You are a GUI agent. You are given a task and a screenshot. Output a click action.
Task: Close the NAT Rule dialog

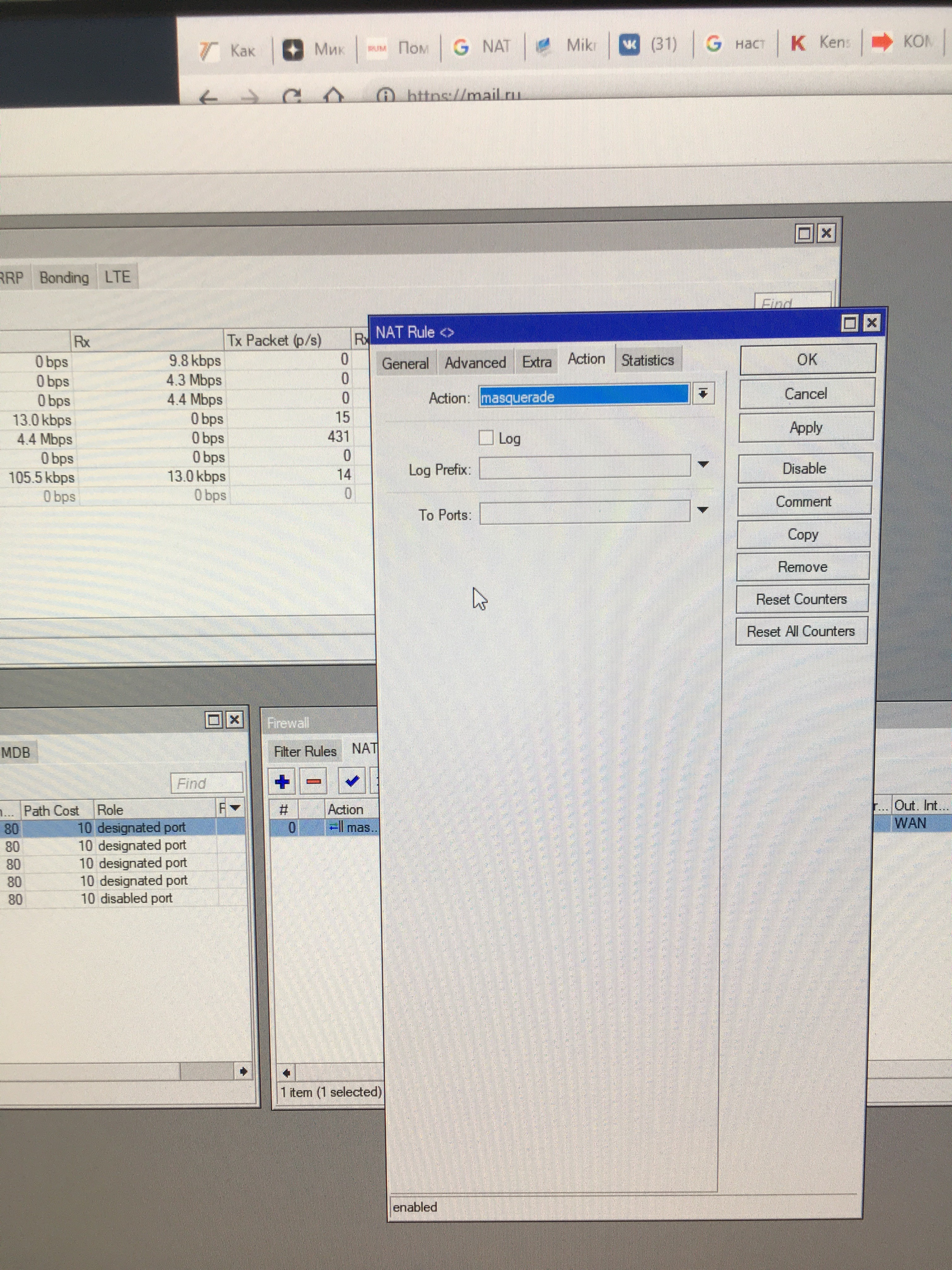(872, 323)
